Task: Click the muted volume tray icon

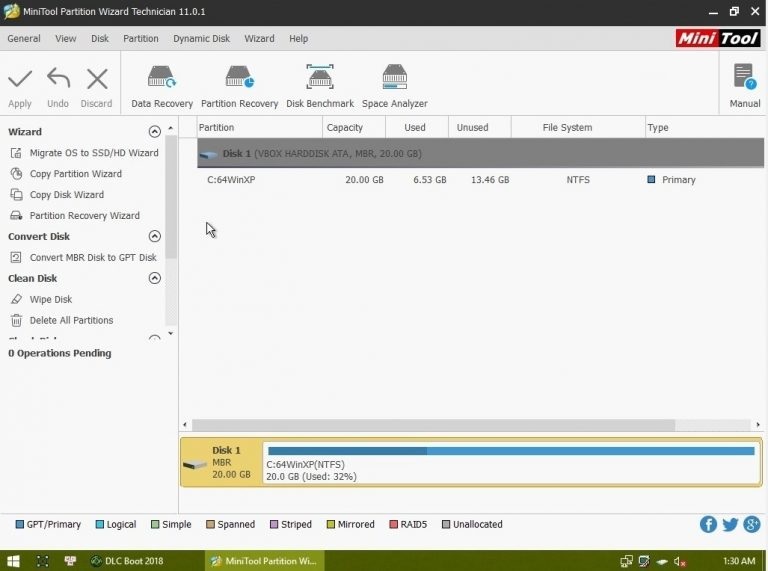Action: click(680, 562)
